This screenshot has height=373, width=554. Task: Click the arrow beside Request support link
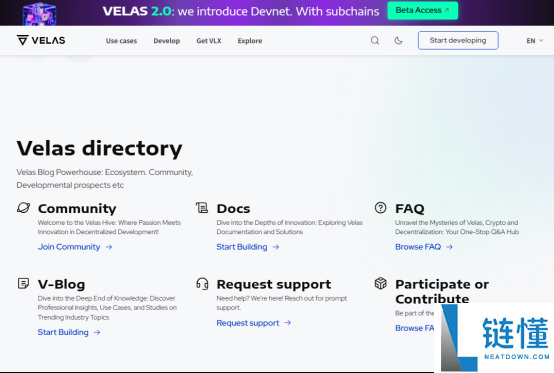[x=288, y=322]
